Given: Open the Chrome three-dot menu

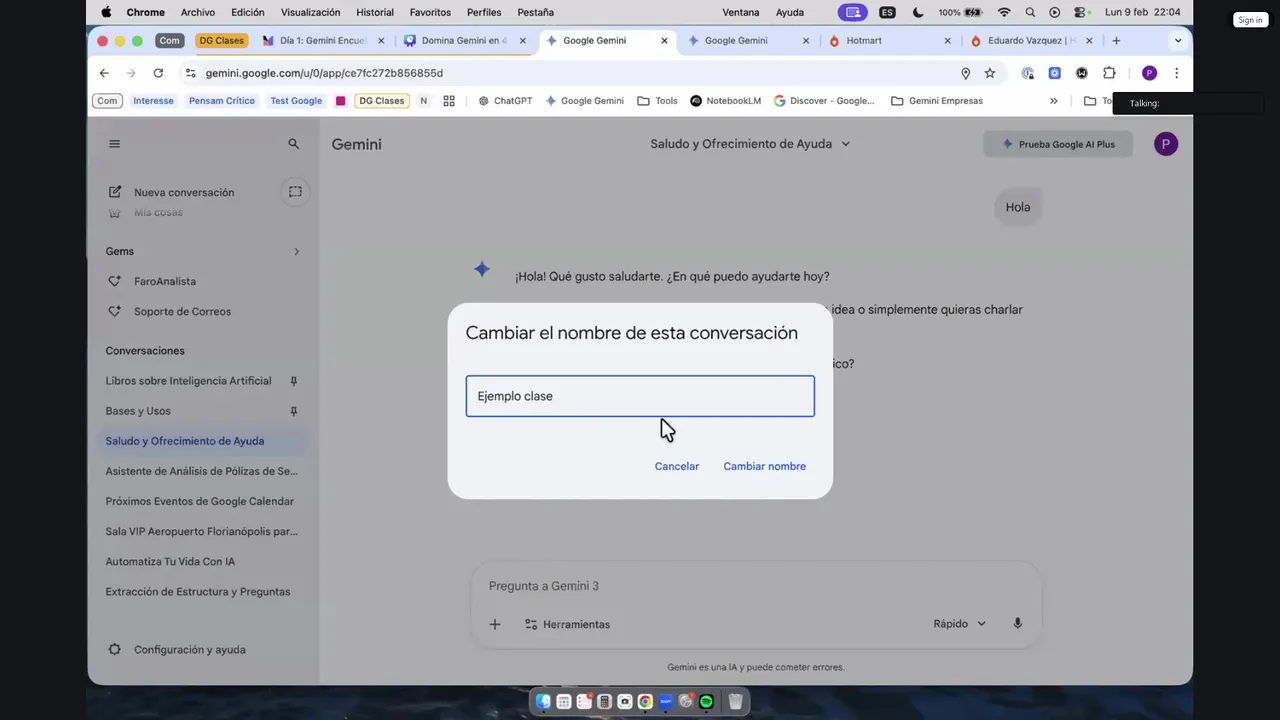Looking at the screenshot, I should [x=1176, y=73].
